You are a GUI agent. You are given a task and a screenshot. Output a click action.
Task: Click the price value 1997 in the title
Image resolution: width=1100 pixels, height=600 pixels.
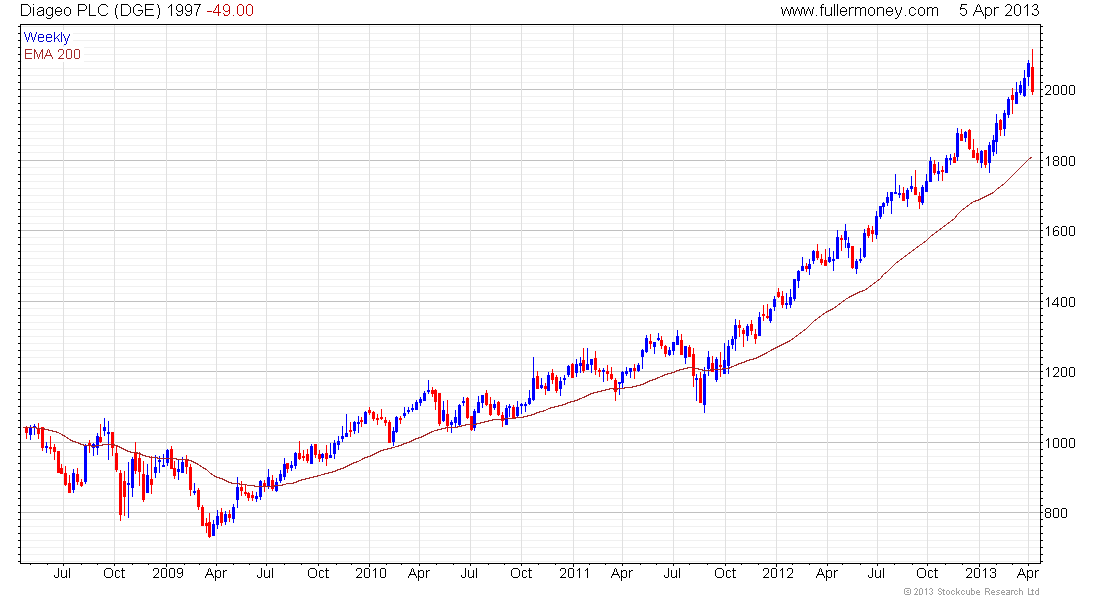185,11
